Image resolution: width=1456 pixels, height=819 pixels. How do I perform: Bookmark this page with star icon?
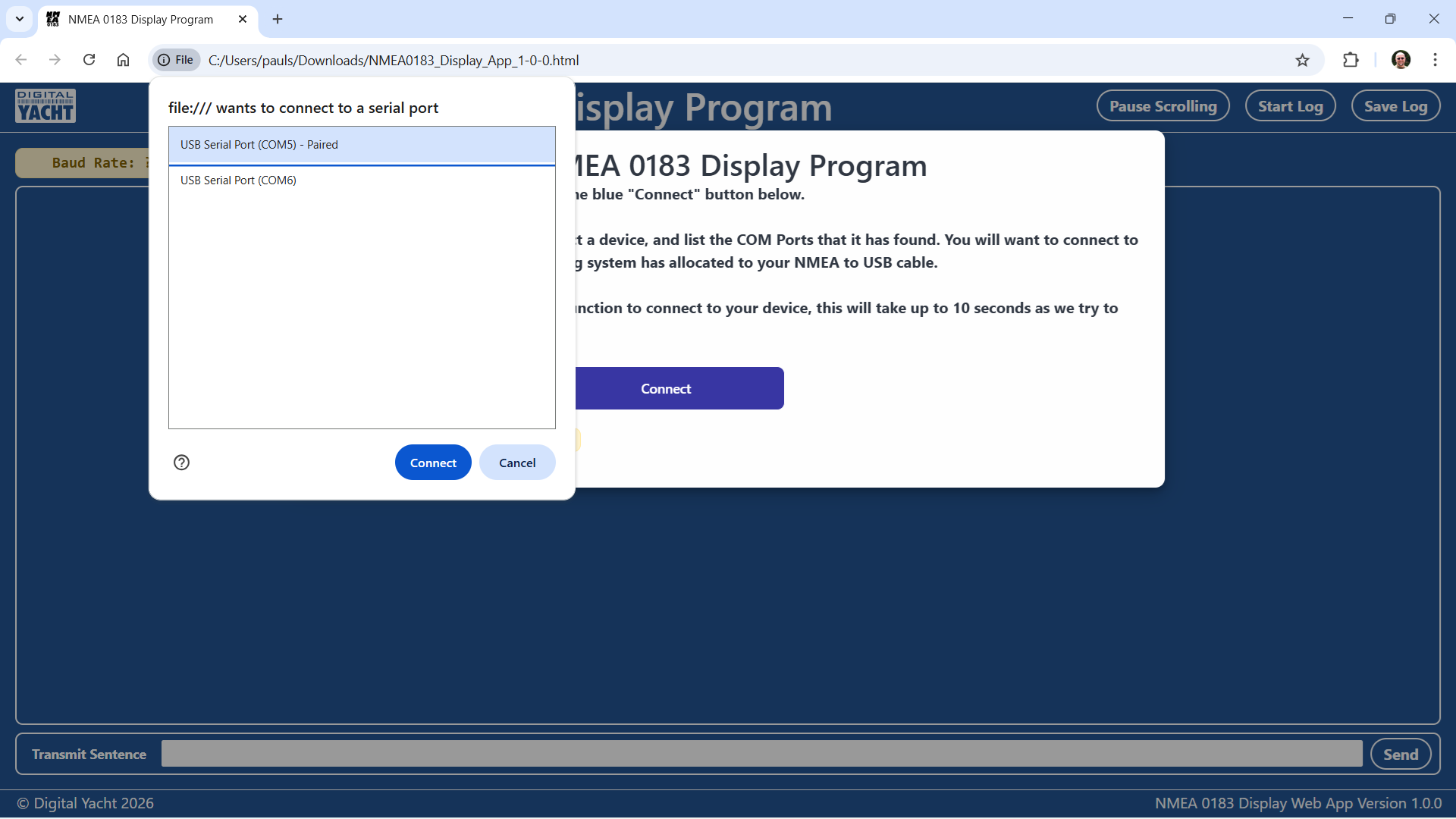[x=1302, y=60]
